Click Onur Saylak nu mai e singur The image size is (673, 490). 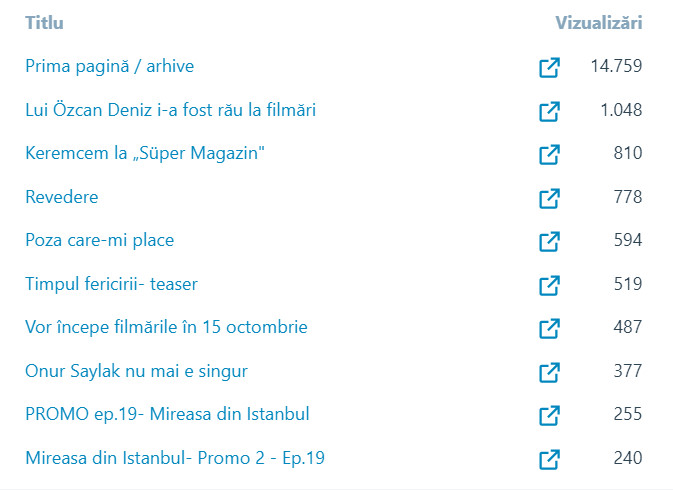coord(136,371)
